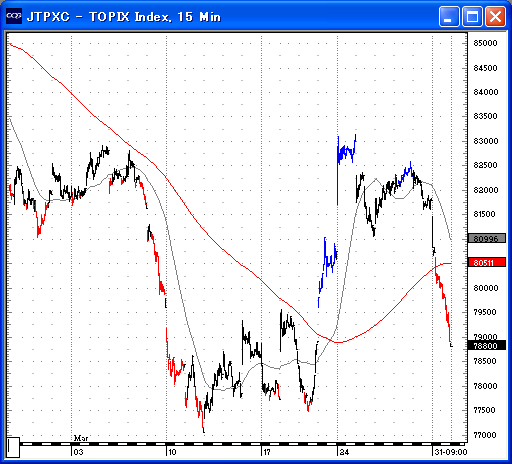Maximize the JTPXC chart window

click(472, 16)
